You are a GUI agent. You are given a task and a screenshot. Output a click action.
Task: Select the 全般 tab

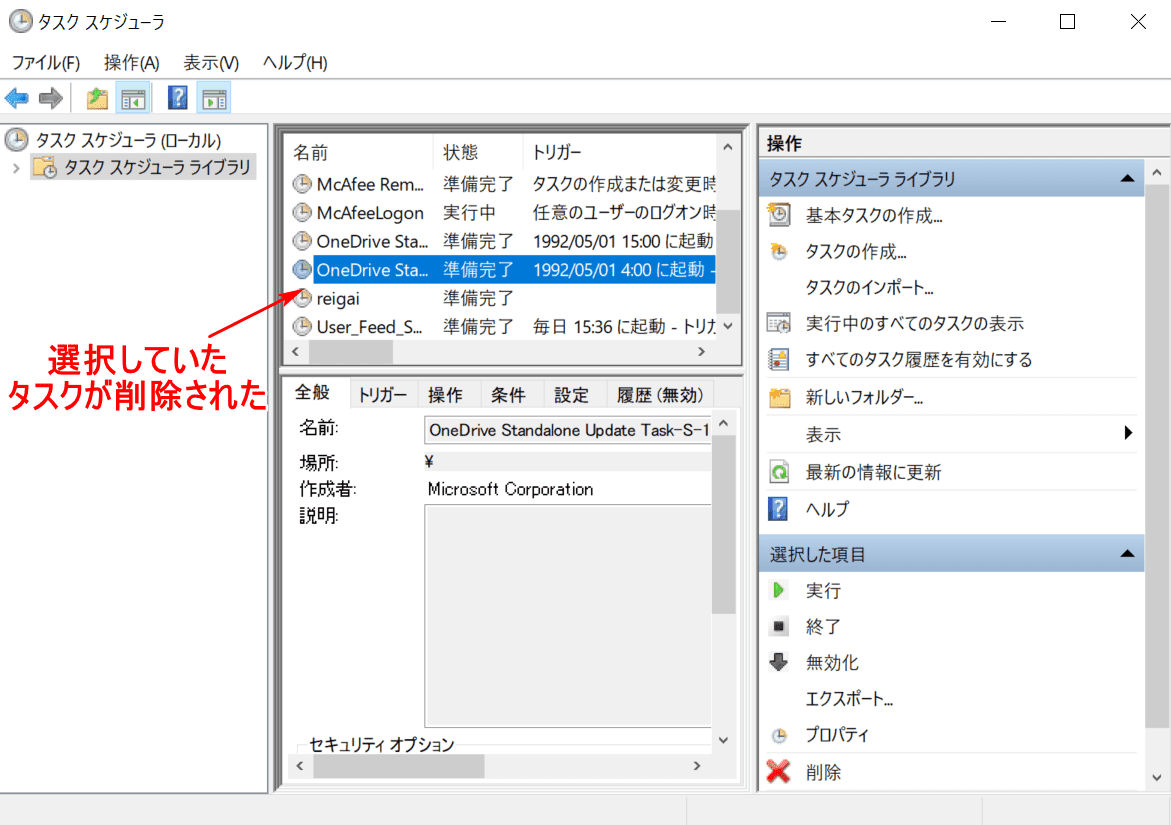pyautogui.click(x=312, y=393)
